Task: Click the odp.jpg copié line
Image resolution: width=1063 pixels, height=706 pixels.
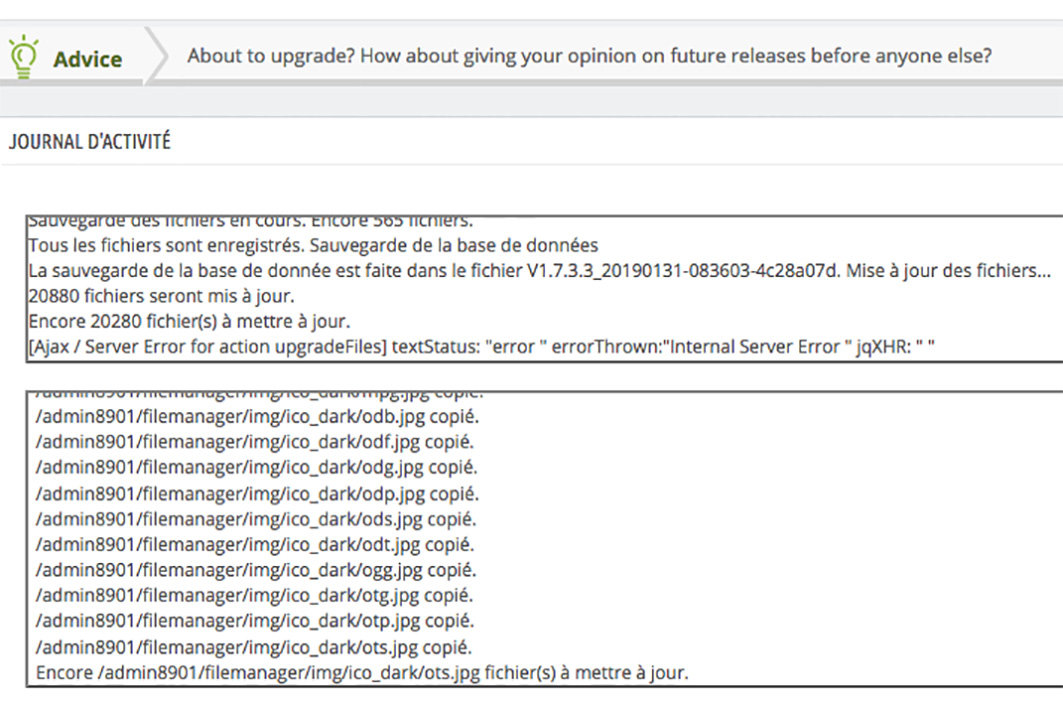Action: 257,494
